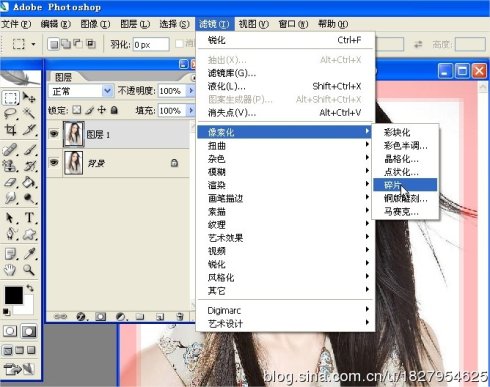Click new adjustment layer icon
Image resolution: width=490 pixels, height=387 pixels.
121,316
